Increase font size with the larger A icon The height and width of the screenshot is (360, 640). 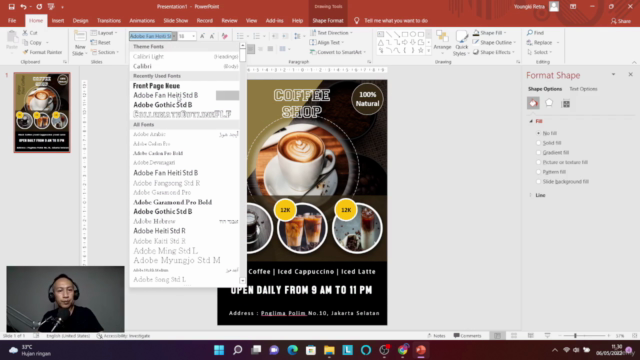[202, 36]
